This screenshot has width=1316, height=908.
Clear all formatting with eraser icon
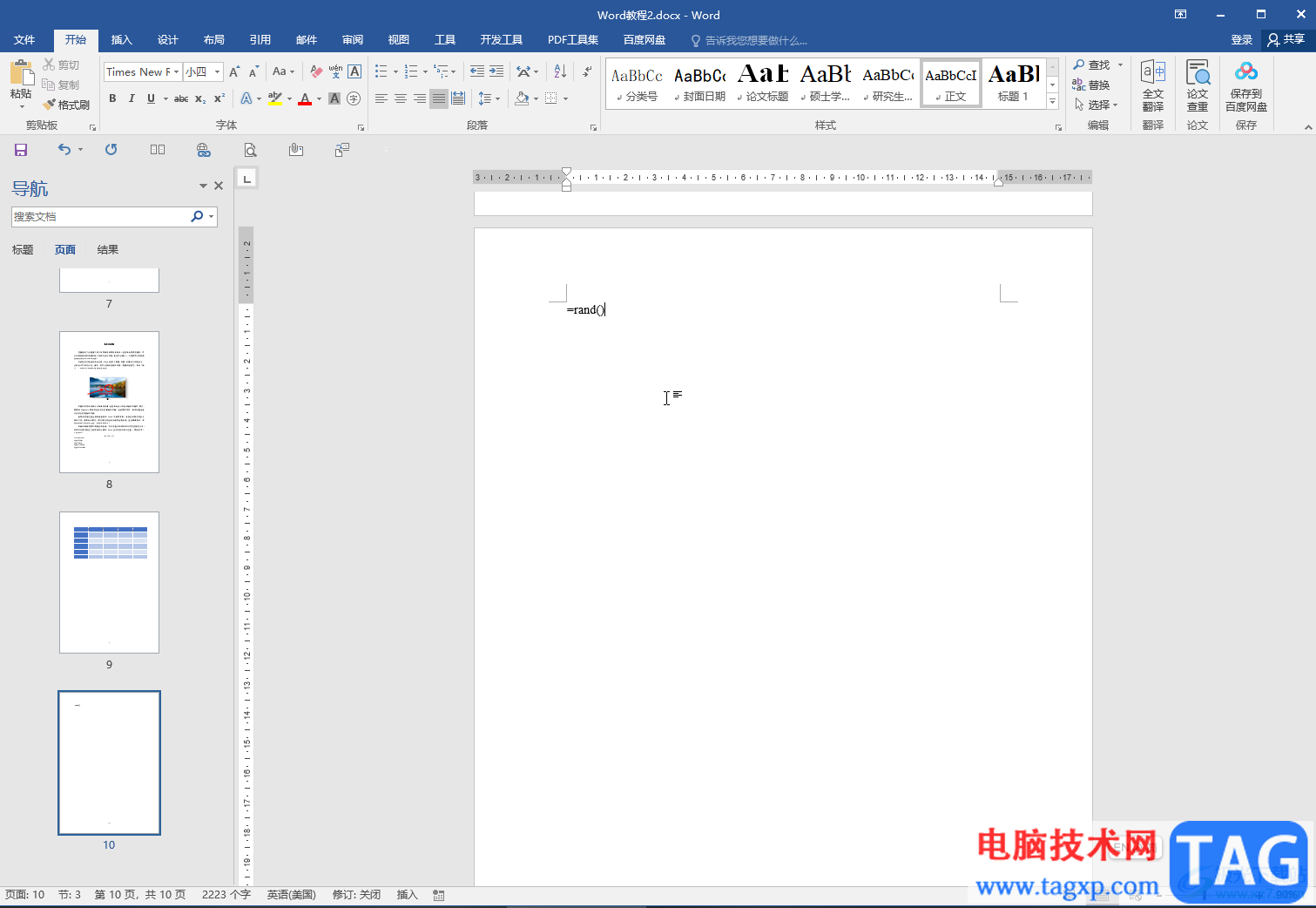click(316, 71)
